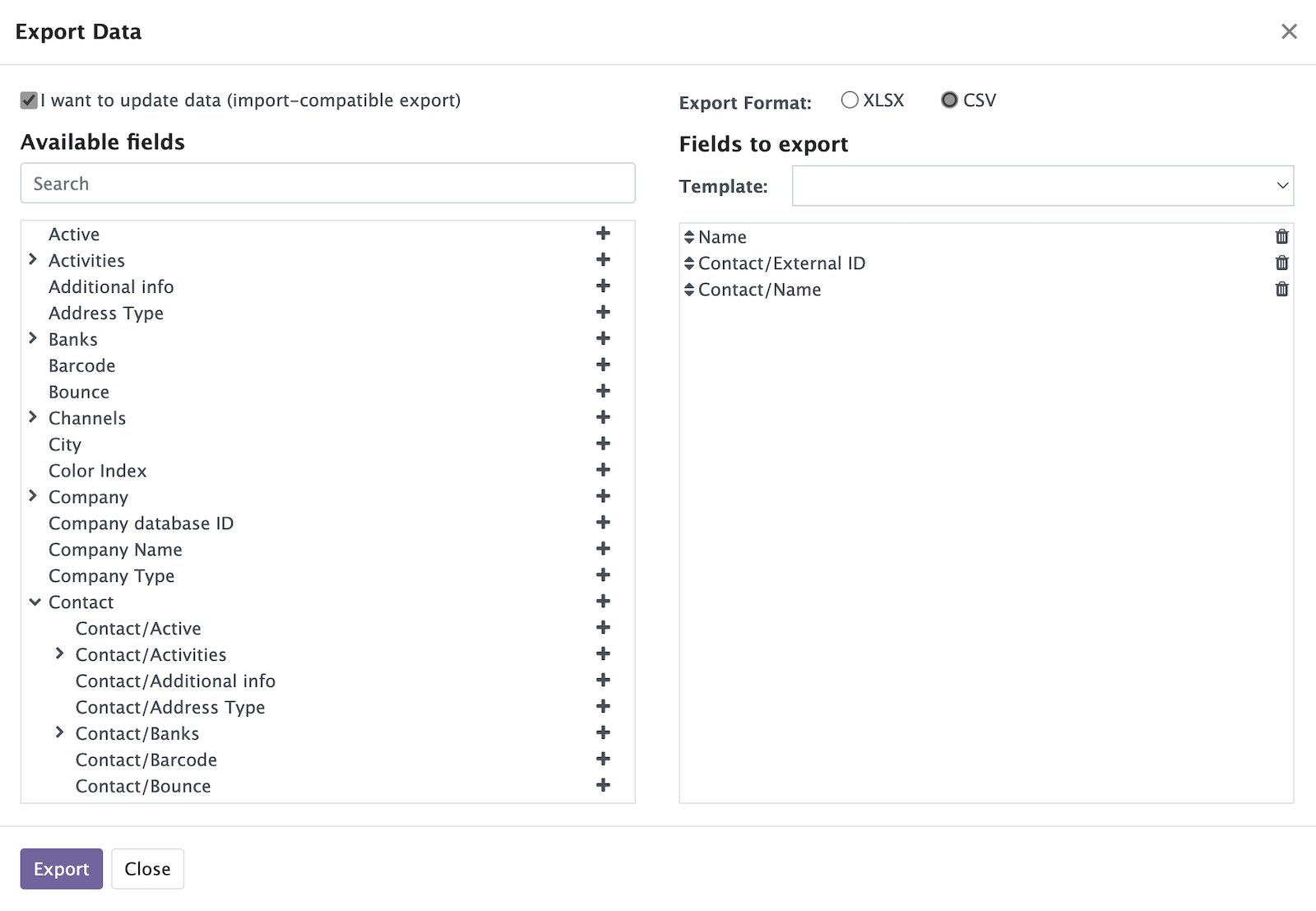Image resolution: width=1316 pixels, height=911 pixels.
Task: Expand the Contact/Activities subtree
Action: point(59,653)
